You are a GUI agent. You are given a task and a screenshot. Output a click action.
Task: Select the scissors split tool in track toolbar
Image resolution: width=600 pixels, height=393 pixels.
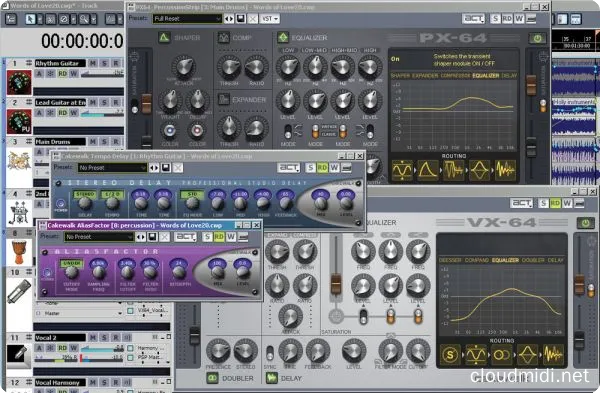(51, 19)
